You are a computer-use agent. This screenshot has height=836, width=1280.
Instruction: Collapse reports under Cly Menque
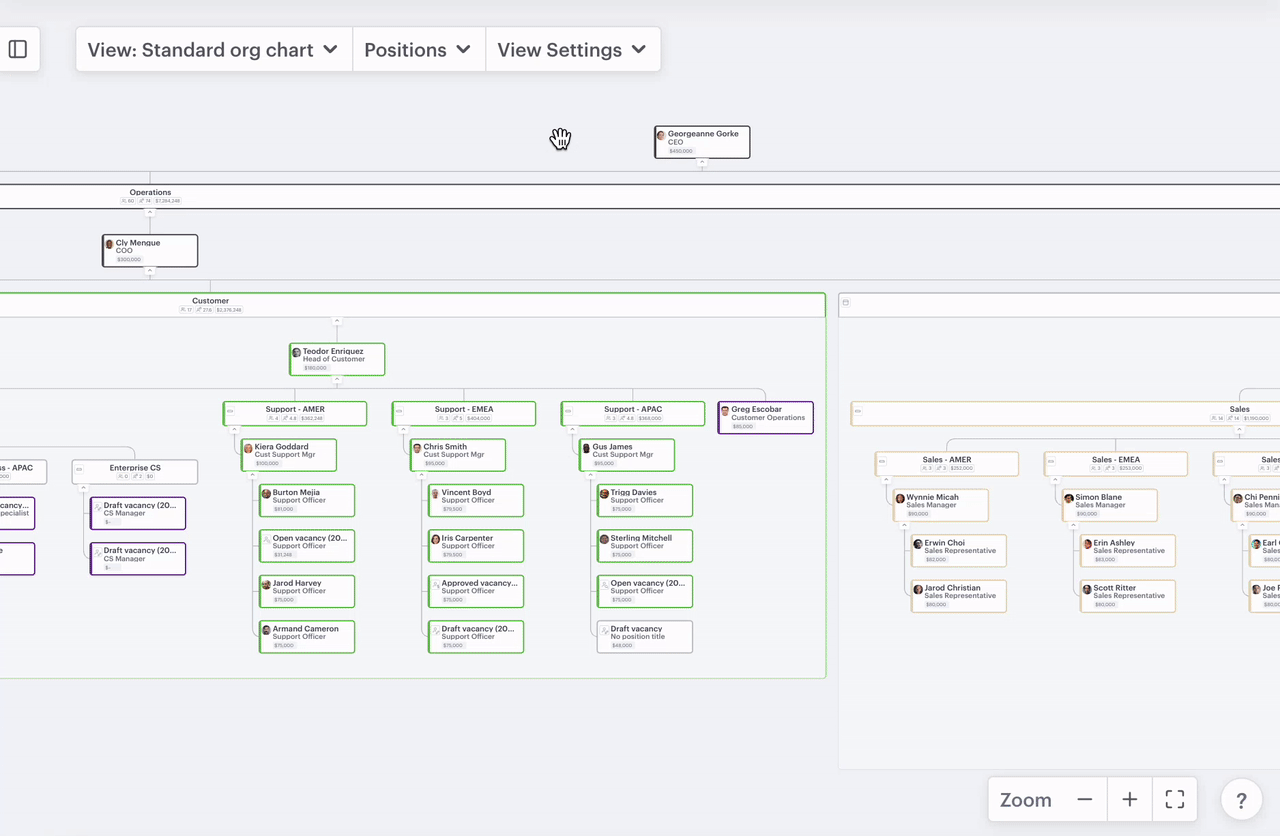click(x=150, y=271)
